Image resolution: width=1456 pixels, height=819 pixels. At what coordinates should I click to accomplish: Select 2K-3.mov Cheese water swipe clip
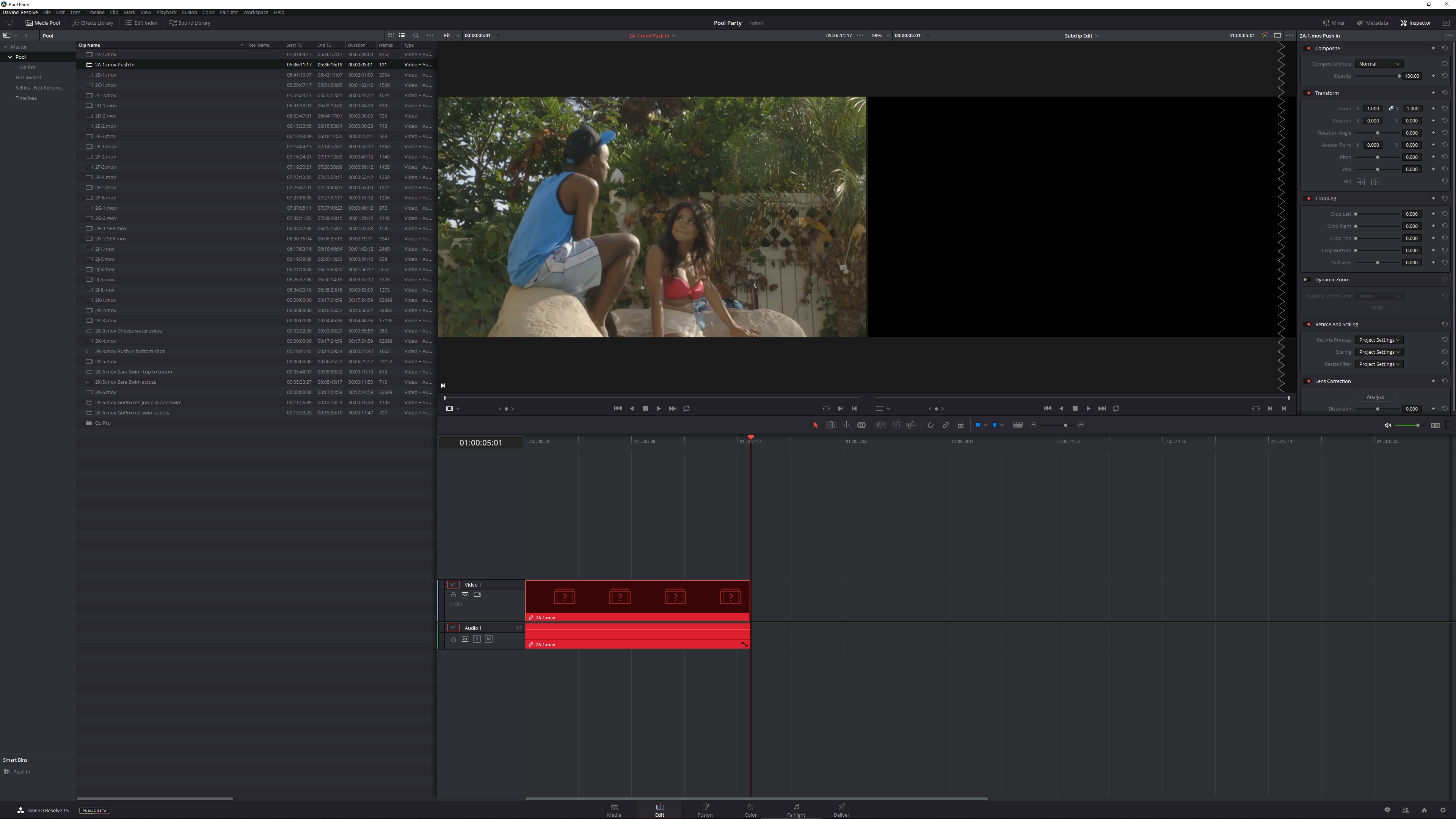pos(256,331)
